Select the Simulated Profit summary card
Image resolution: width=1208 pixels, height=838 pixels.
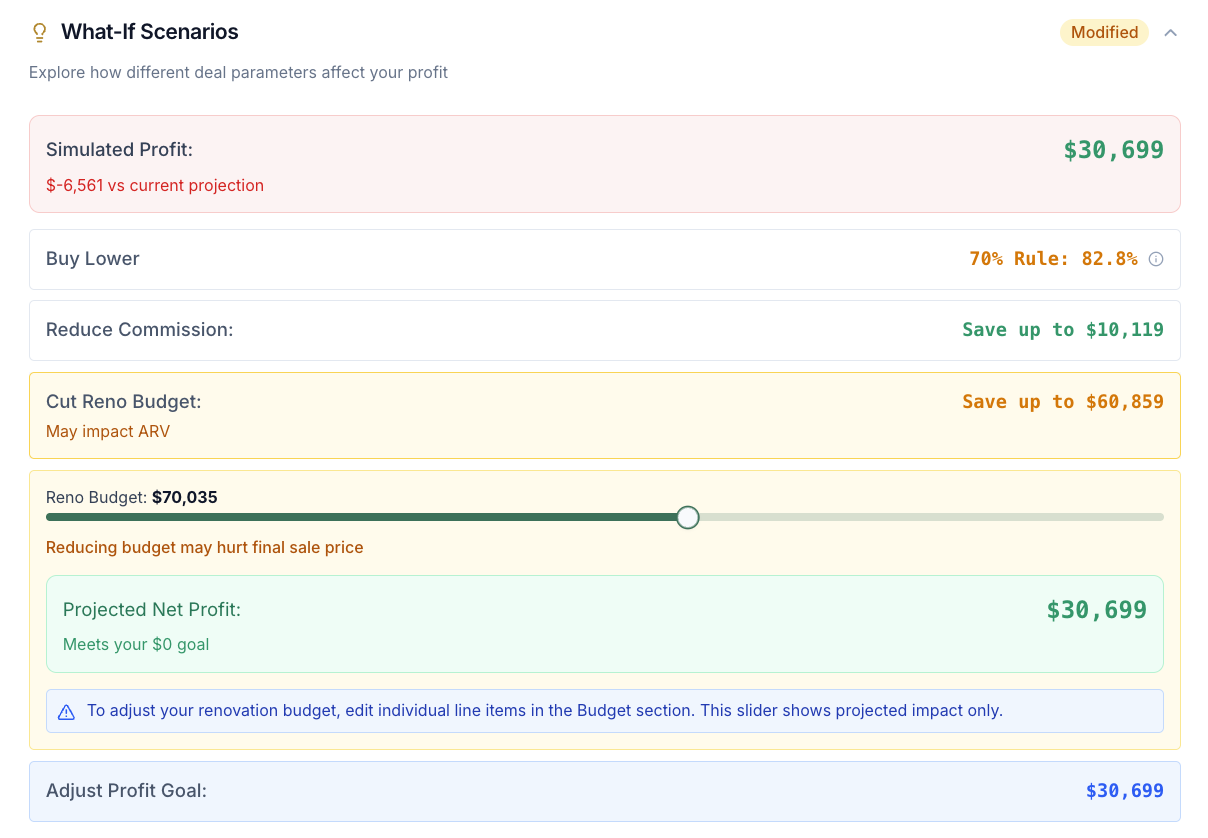click(604, 164)
